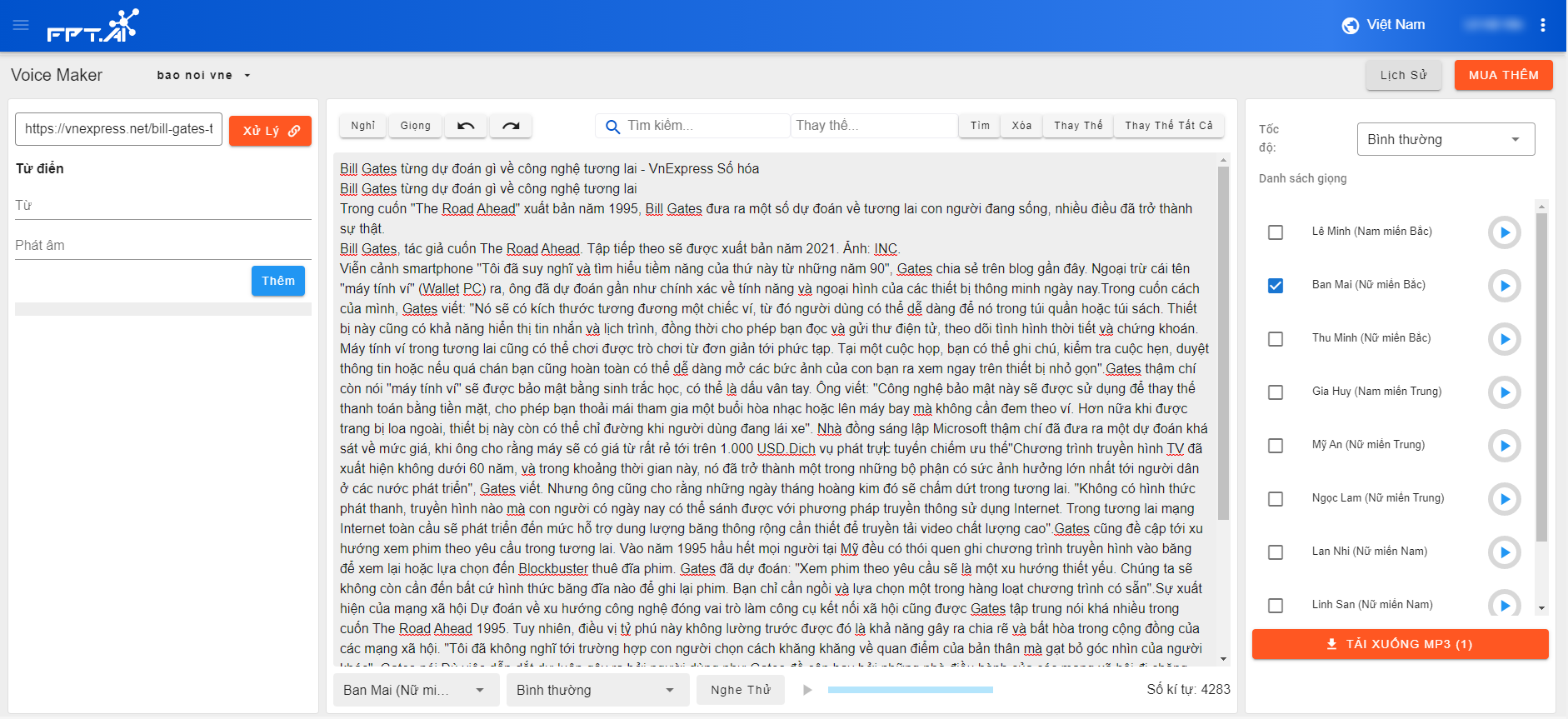Check the Ngọc Lam (Nữ miền Trung) voice
Image resolution: width=1568 pixels, height=719 pixels.
(x=1276, y=499)
